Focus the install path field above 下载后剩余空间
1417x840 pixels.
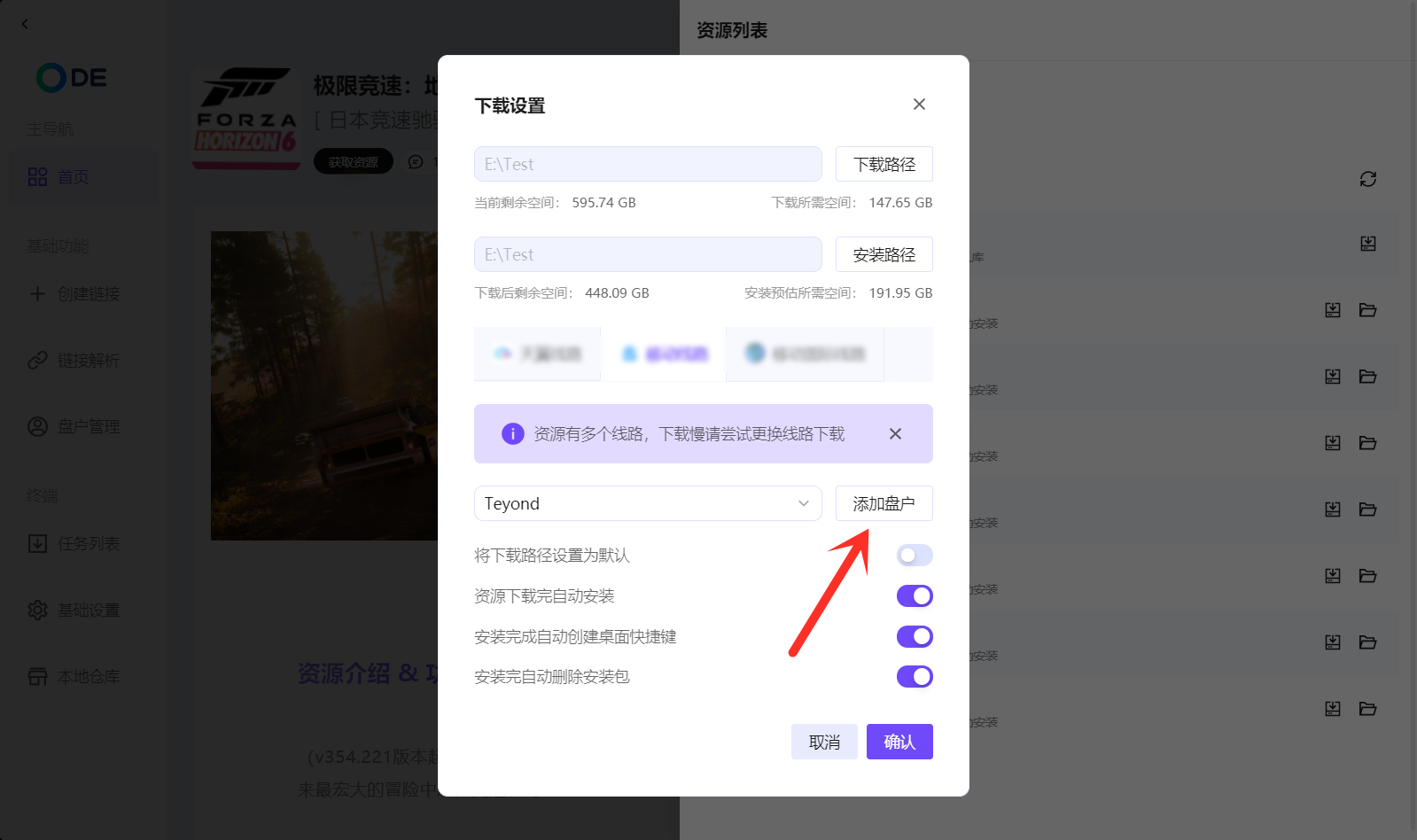click(x=648, y=254)
